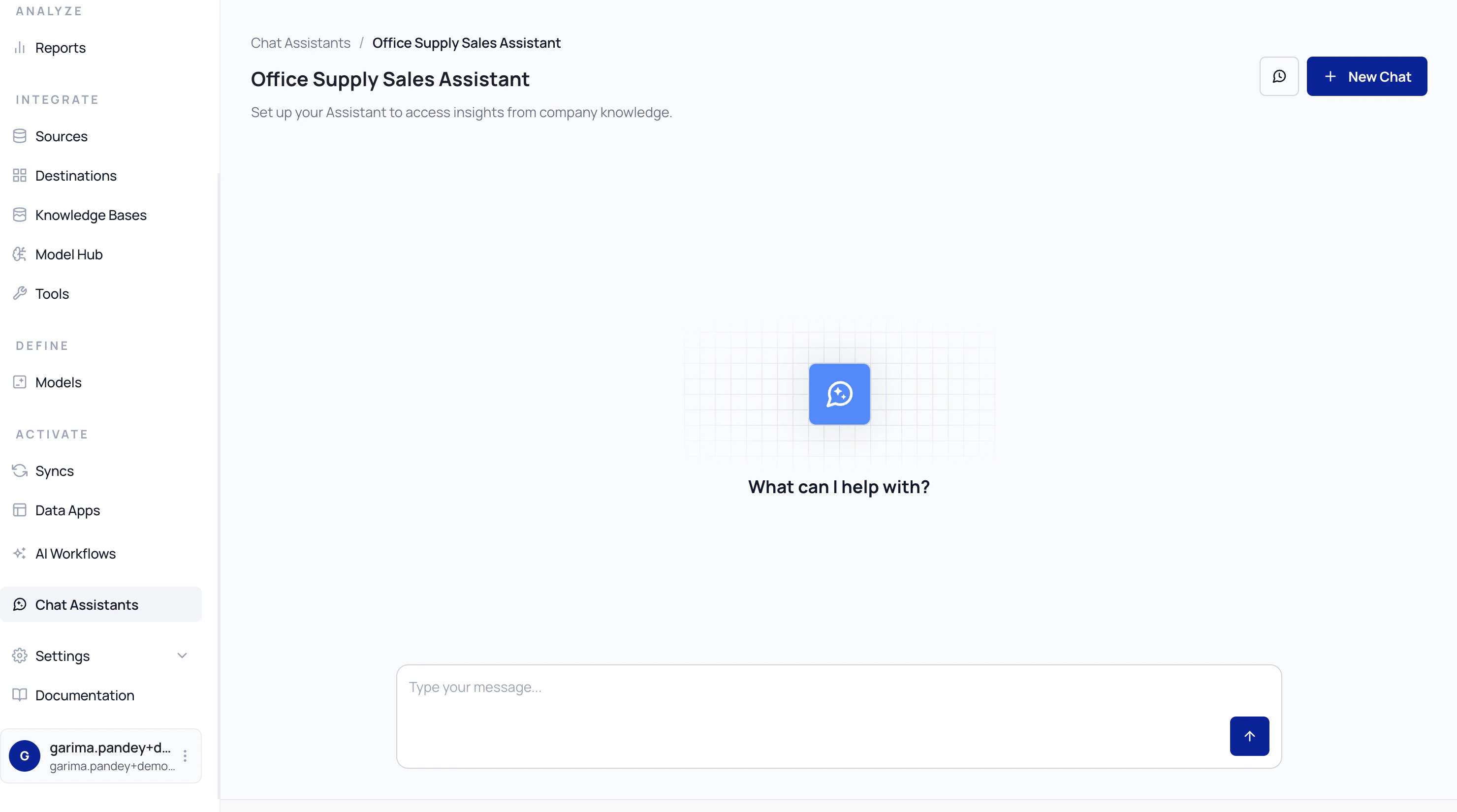Image resolution: width=1457 pixels, height=812 pixels.
Task: Click the Reports bar chart icon
Action: click(x=20, y=48)
